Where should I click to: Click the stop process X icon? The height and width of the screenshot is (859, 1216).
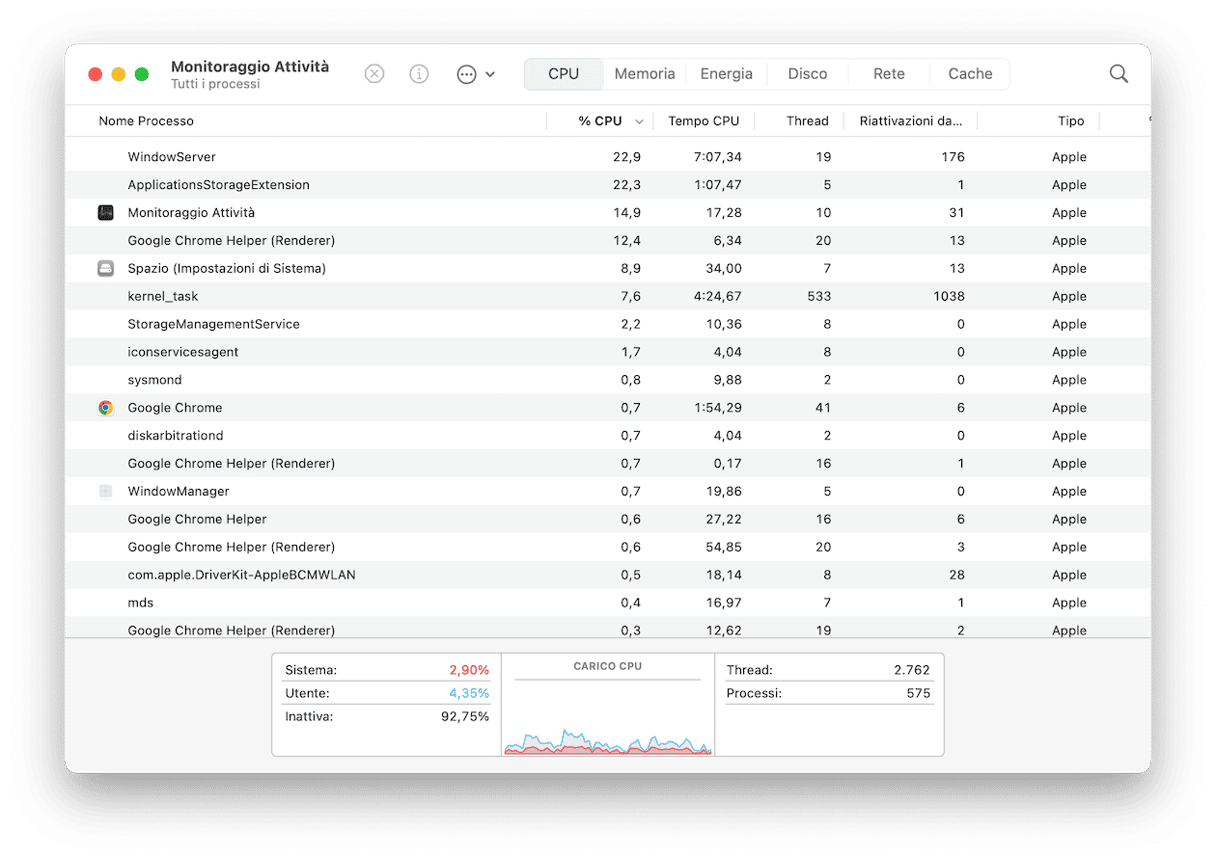click(x=374, y=74)
